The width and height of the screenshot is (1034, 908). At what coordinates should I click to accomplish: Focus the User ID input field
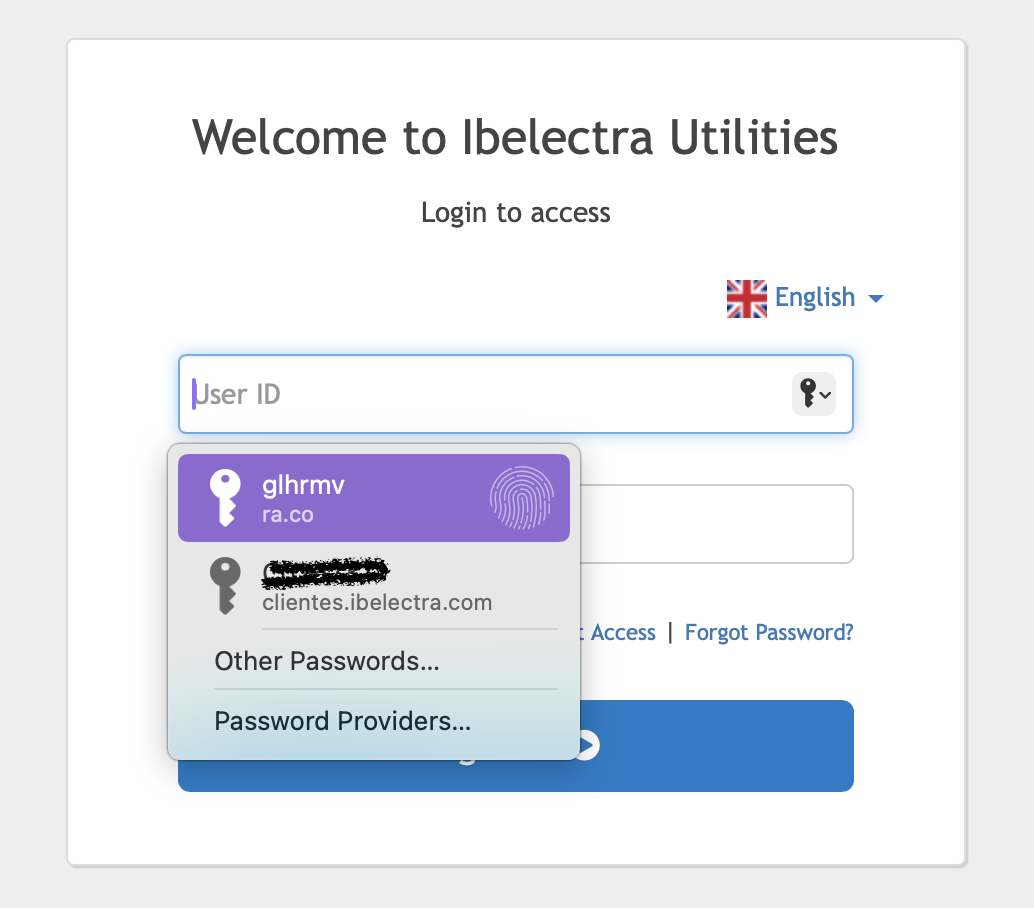tap(480, 394)
